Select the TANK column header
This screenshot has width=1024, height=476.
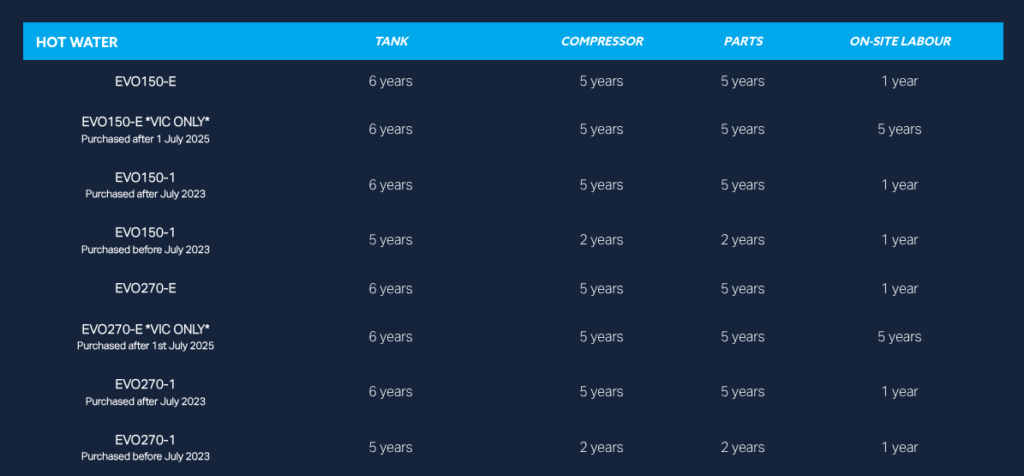coord(391,42)
